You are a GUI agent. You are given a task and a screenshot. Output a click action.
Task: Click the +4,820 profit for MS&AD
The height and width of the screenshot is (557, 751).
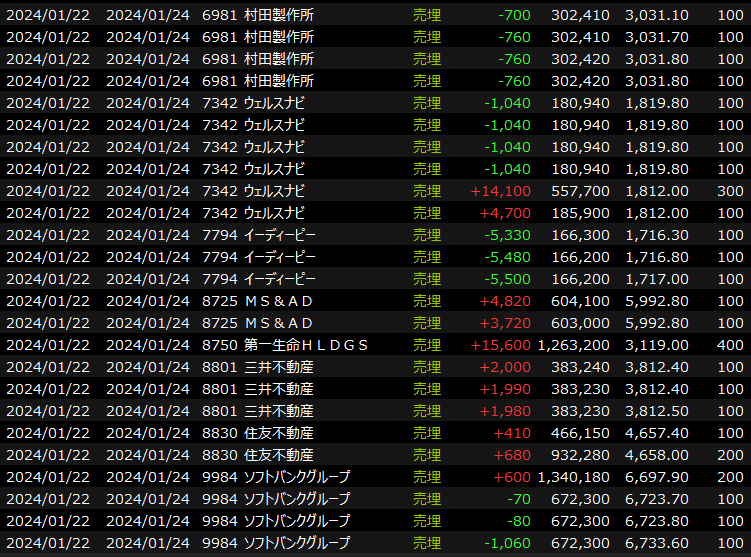(506, 301)
